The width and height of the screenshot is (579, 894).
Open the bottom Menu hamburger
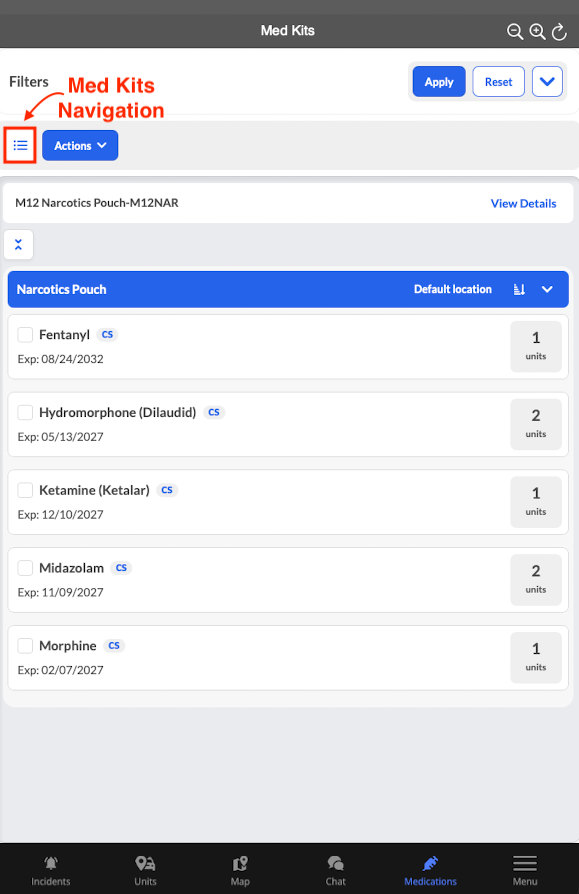(525, 870)
